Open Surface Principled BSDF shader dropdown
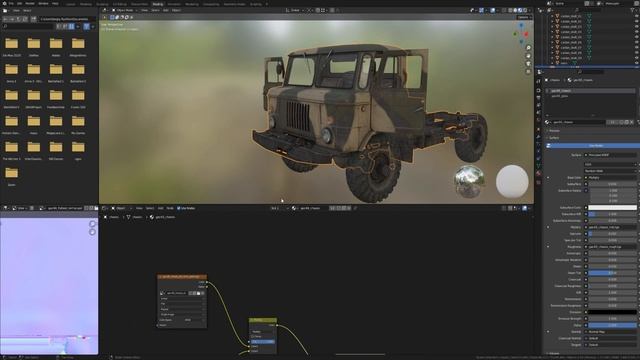Screen dimensions: 640x360 [x=611, y=155]
